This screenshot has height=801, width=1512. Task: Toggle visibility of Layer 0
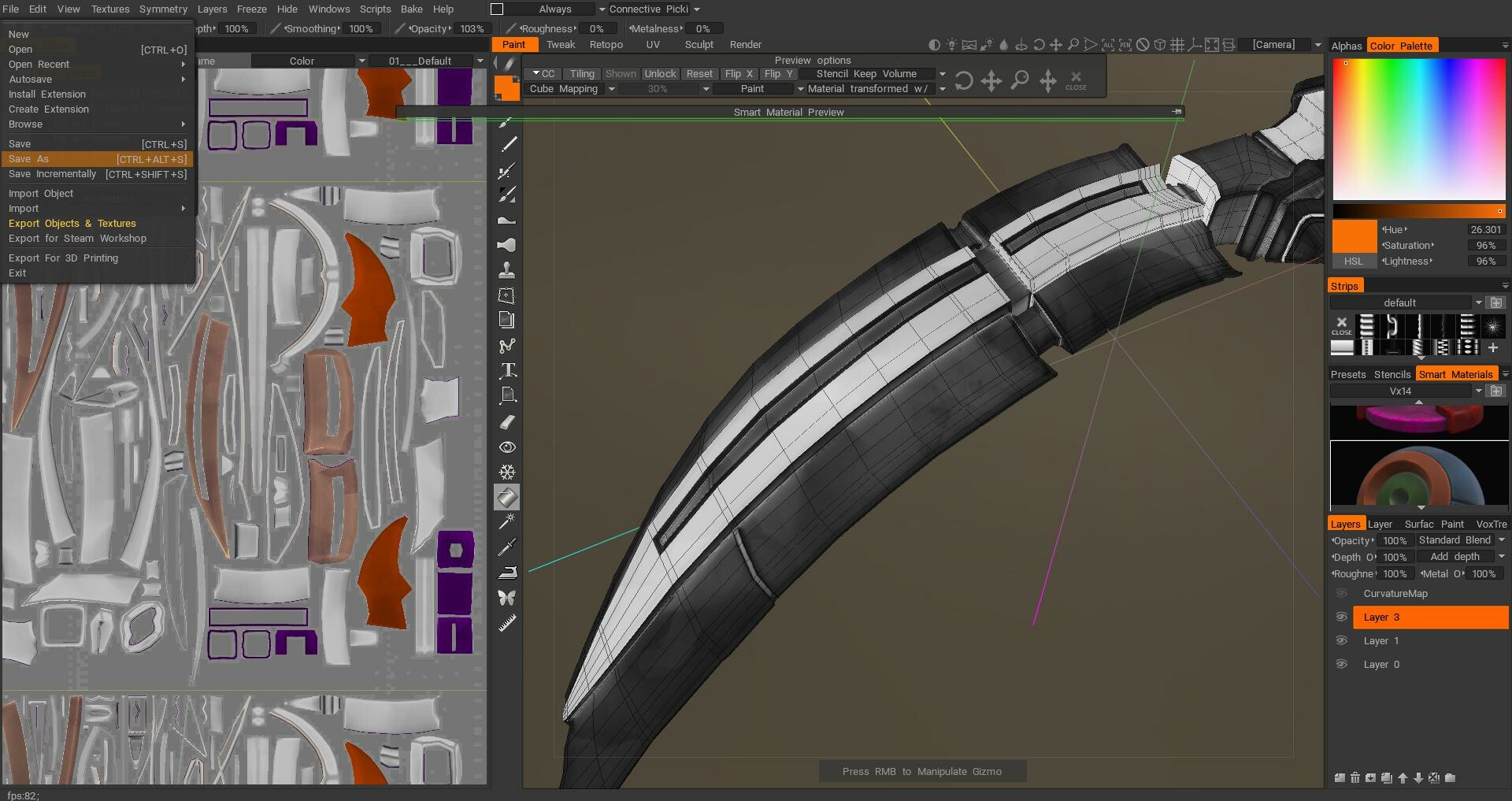(x=1340, y=665)
